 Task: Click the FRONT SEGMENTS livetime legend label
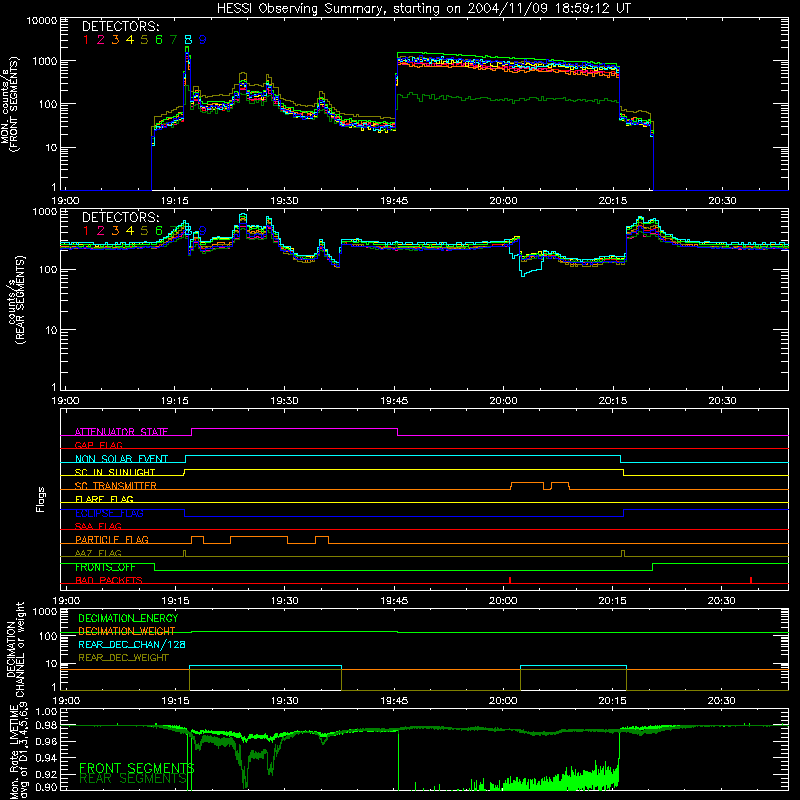(x=137, y=768)
